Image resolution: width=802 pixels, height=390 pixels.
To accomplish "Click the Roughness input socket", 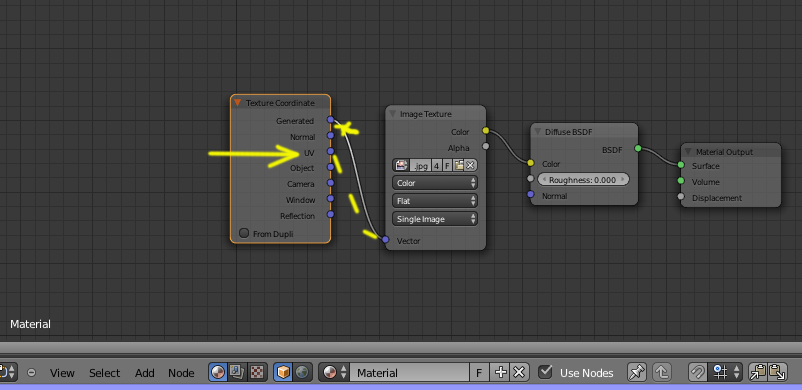I will pyautogui.click(x=530, y=179).
